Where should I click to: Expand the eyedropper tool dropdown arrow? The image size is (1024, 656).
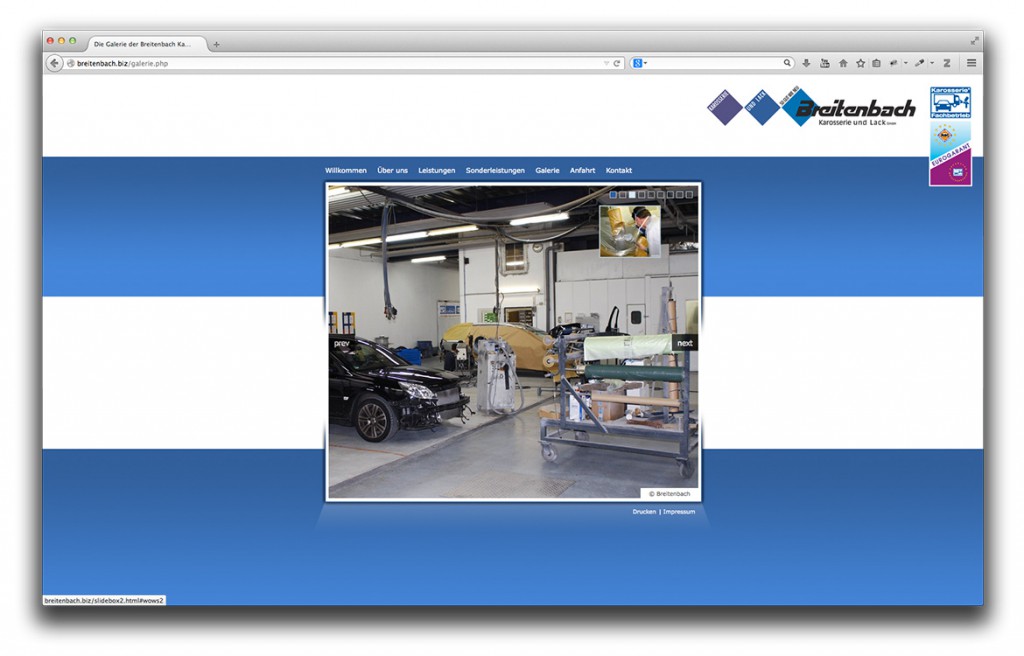click(x=931, y=63)
